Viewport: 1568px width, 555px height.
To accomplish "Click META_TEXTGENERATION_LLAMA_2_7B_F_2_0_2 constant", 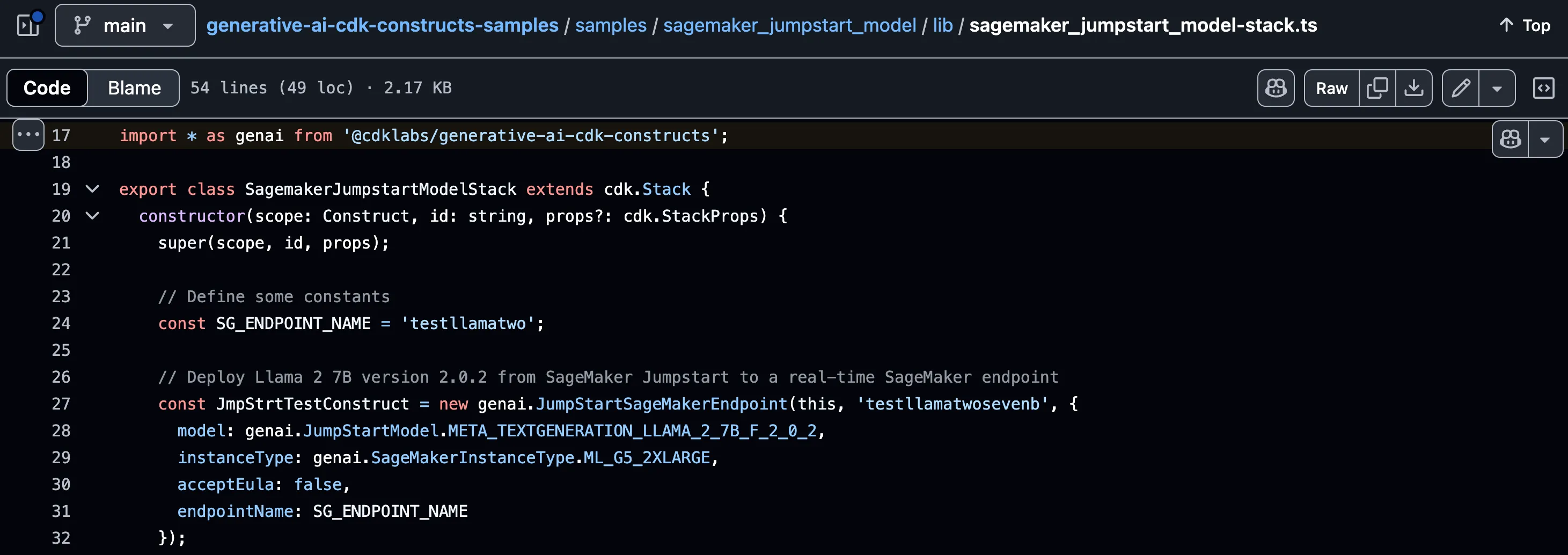I will [632, 431].
